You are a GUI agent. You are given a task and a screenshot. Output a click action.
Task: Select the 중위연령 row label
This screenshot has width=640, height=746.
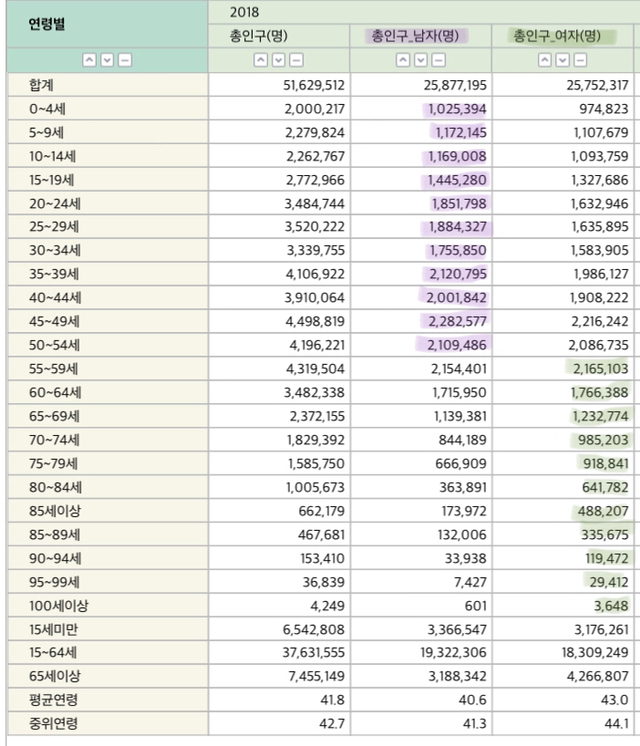pos(54,723)
